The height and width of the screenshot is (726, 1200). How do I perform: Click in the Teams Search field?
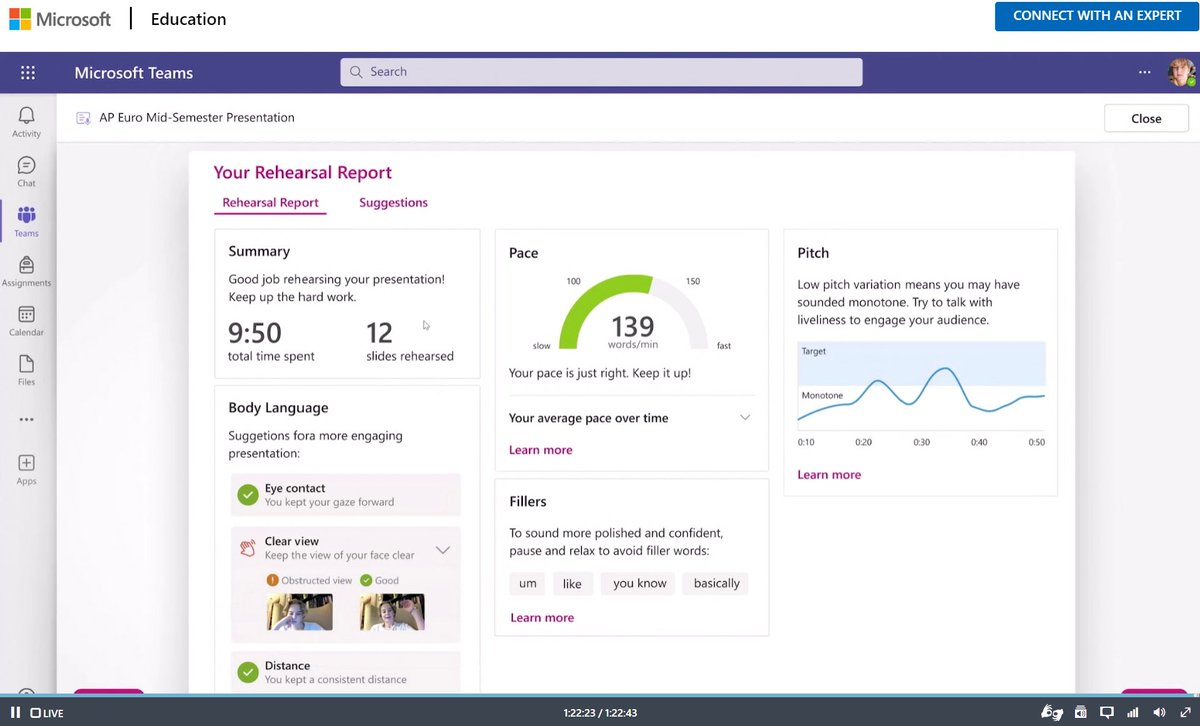(x=601, y=72)
